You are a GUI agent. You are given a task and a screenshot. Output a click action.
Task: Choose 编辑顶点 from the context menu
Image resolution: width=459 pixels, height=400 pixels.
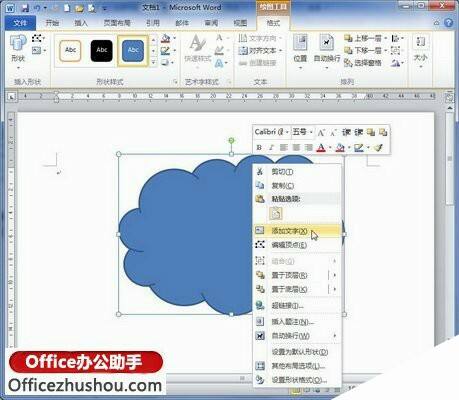(x=297, y=245)
